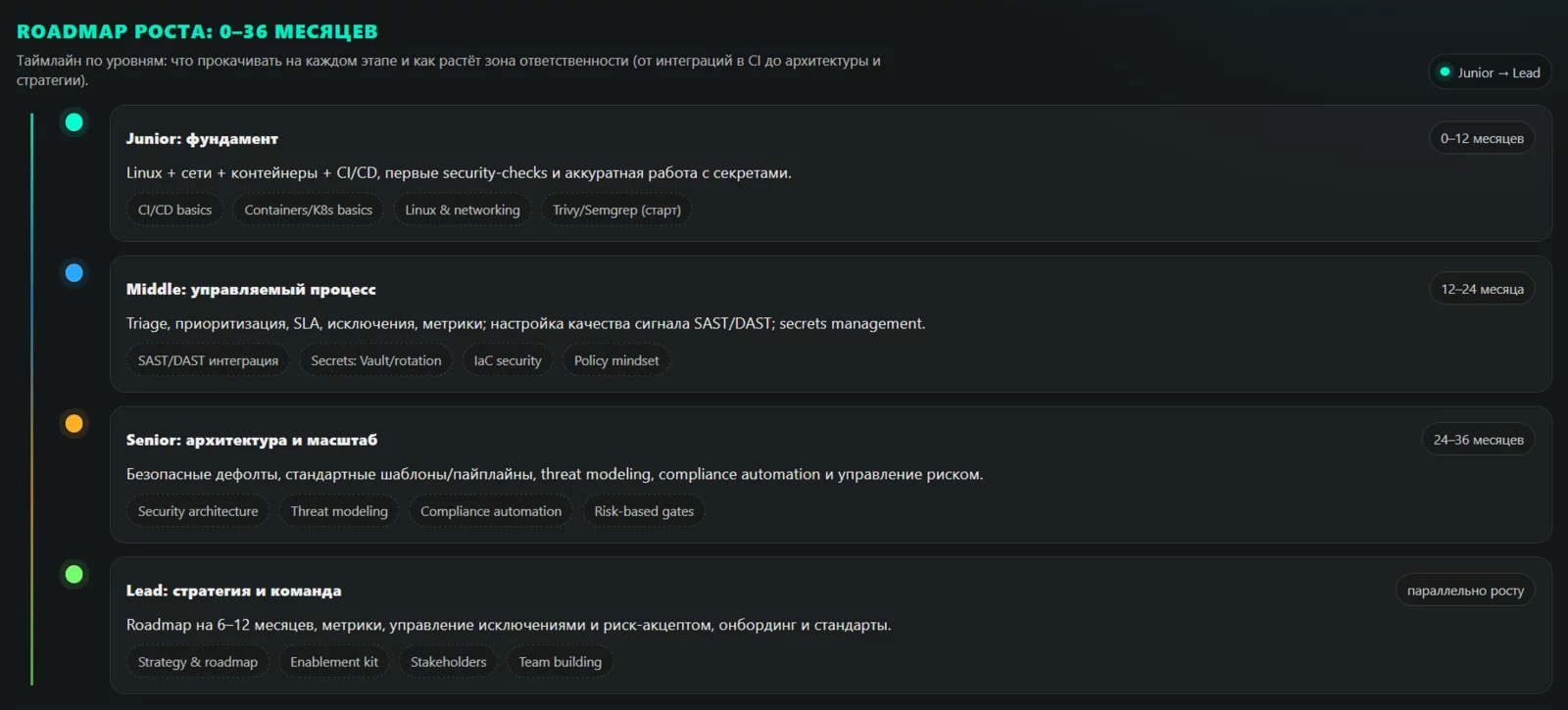1568x710 pixels.
Task: Click the teal Junior timeline dot
Action: tap(73, 122)
